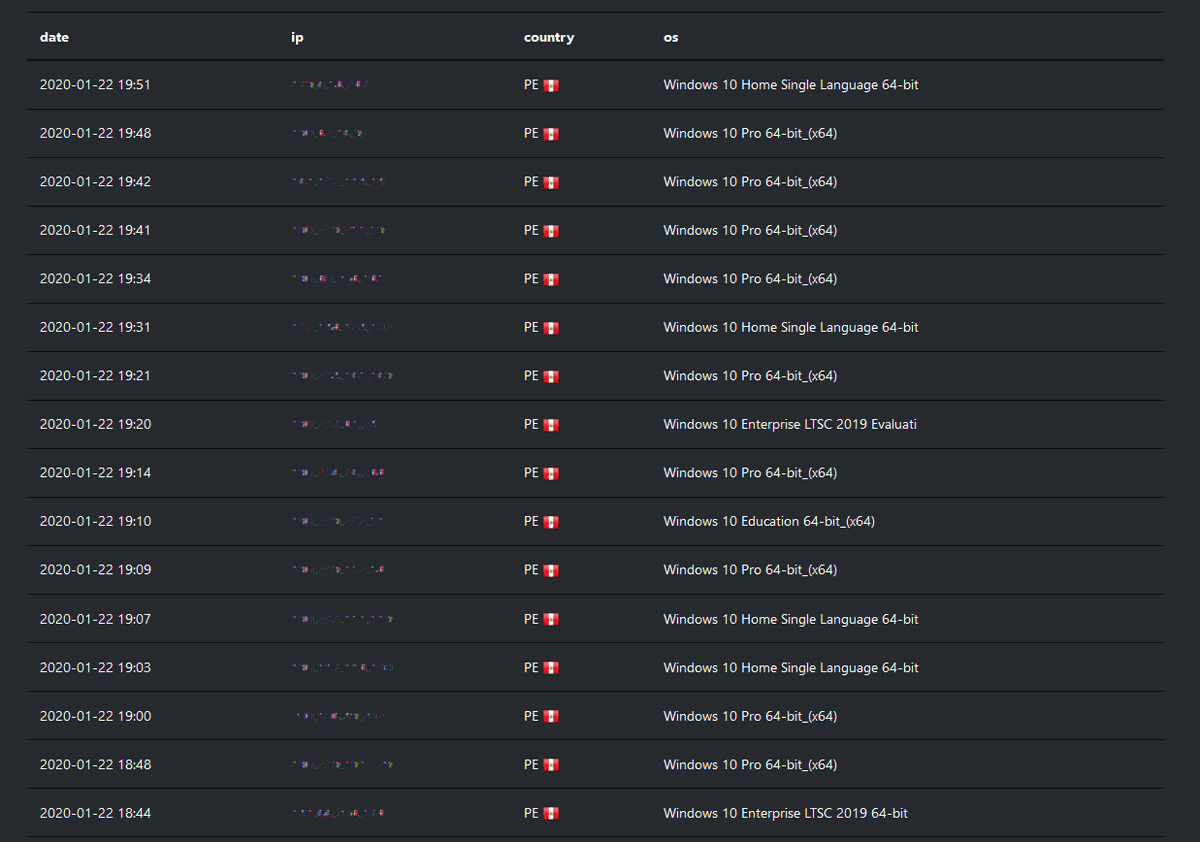This screenshot has width=1200, height=842.
Task: Click the Peru flag in the 19:21 row
Action: 551,377
